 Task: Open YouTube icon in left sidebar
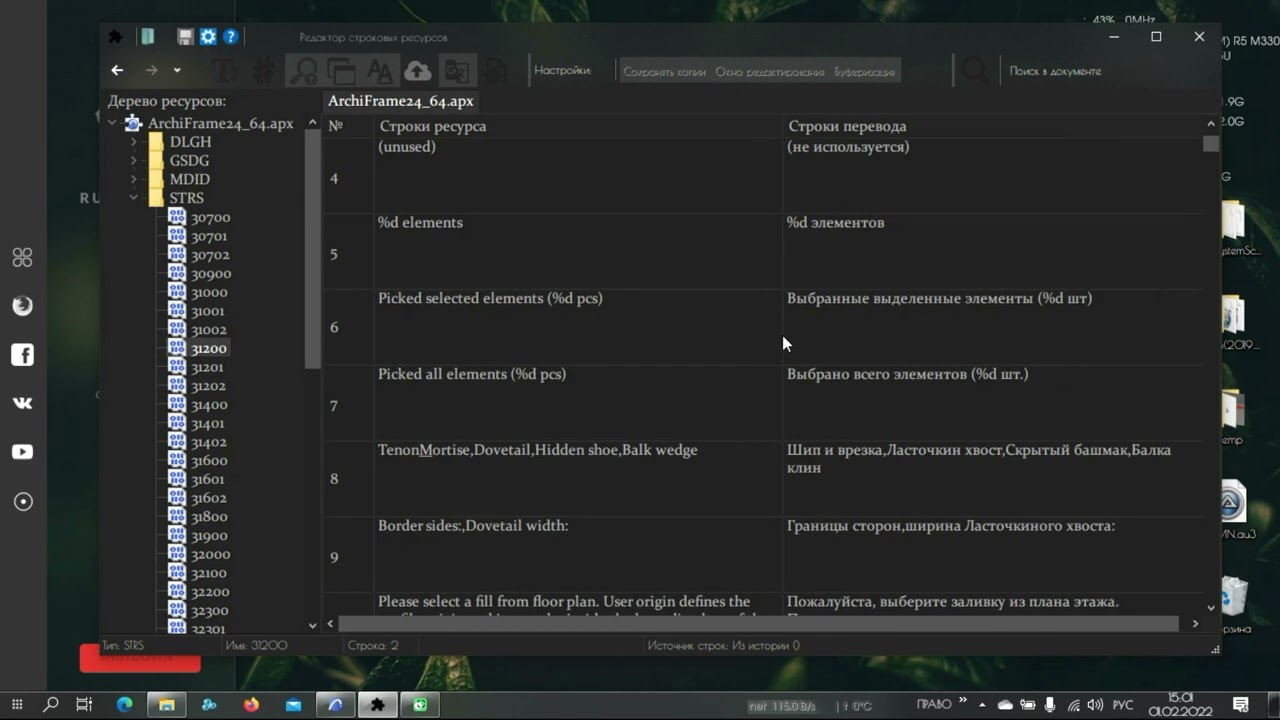pyautogui.click(x=22, y=452)
